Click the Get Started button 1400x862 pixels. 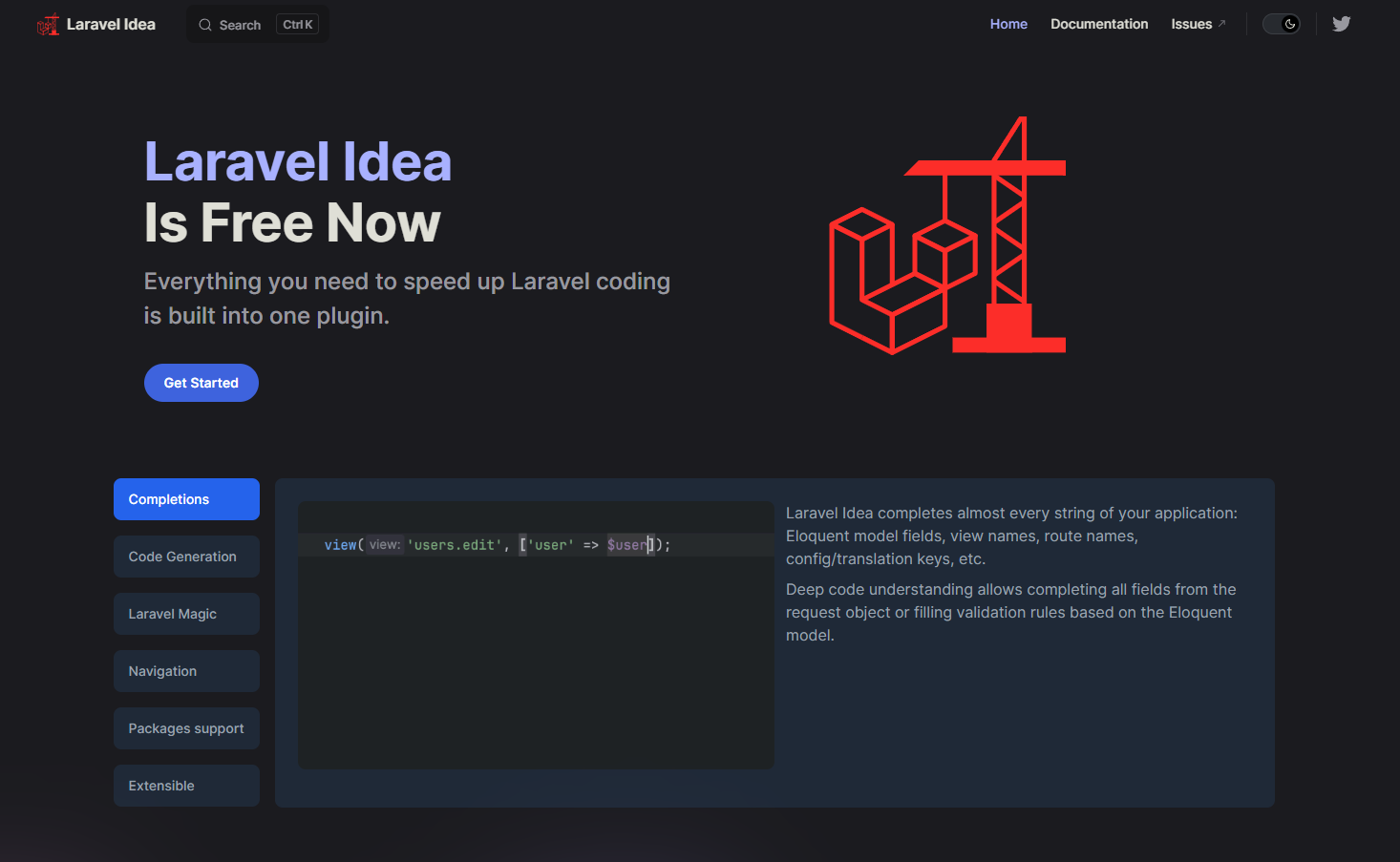(202, 383)
